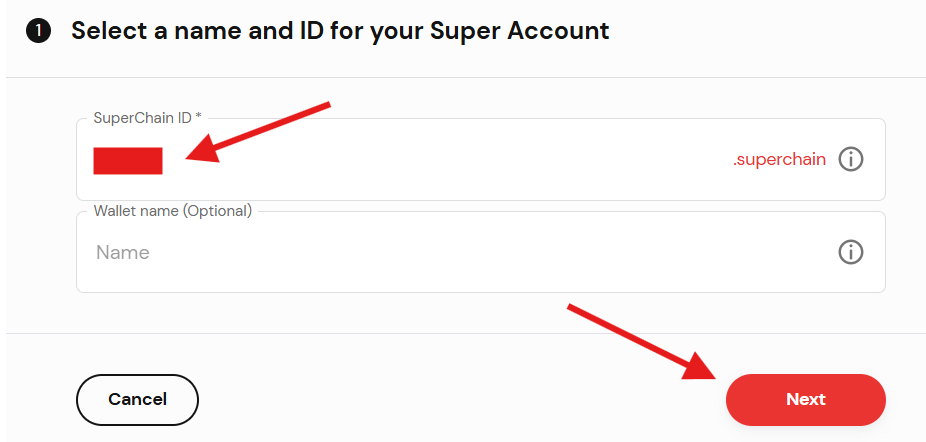Click the 'Next' text label

[806, 399]
